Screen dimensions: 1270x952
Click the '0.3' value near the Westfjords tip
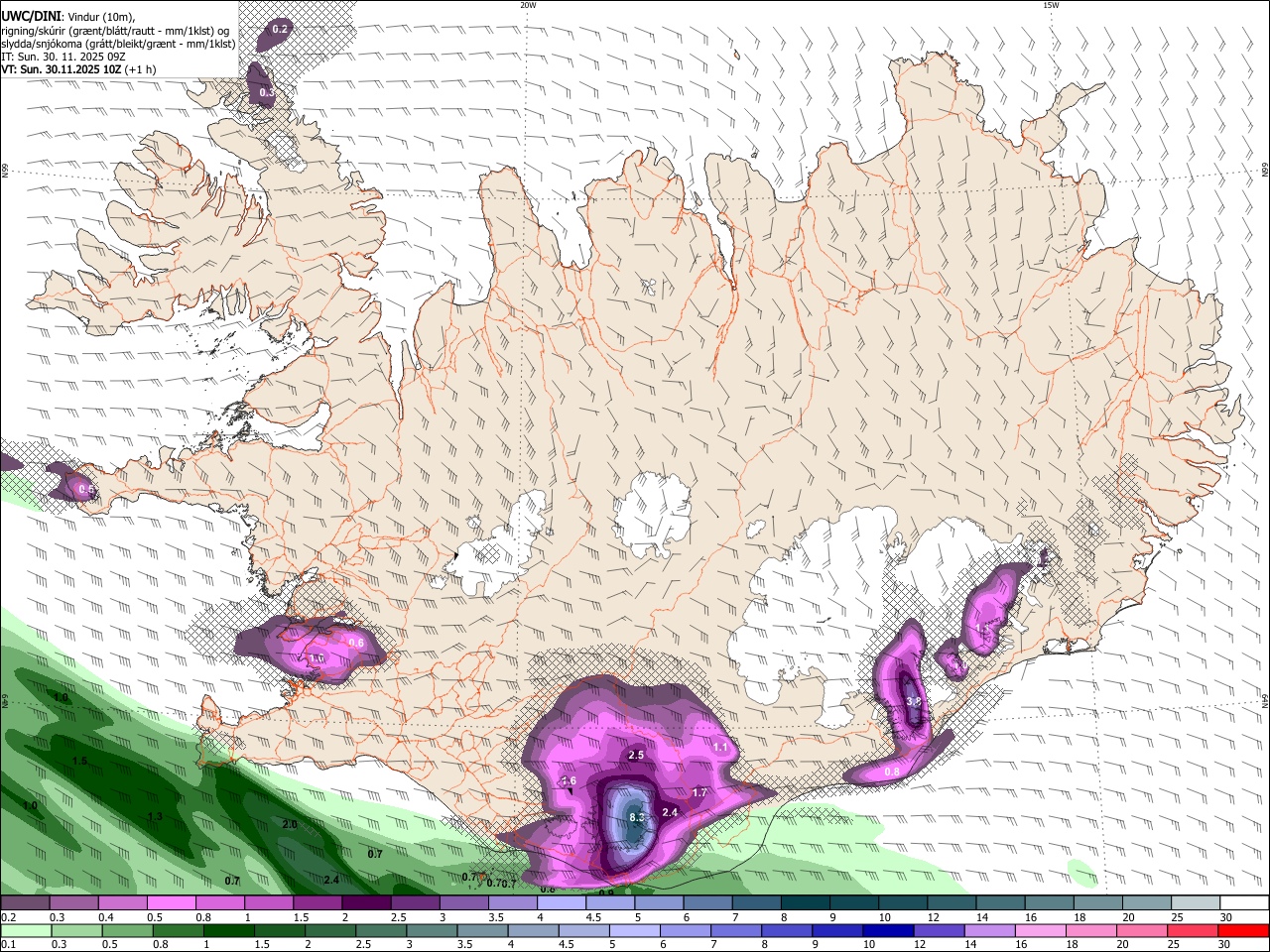tap(266, 92)
